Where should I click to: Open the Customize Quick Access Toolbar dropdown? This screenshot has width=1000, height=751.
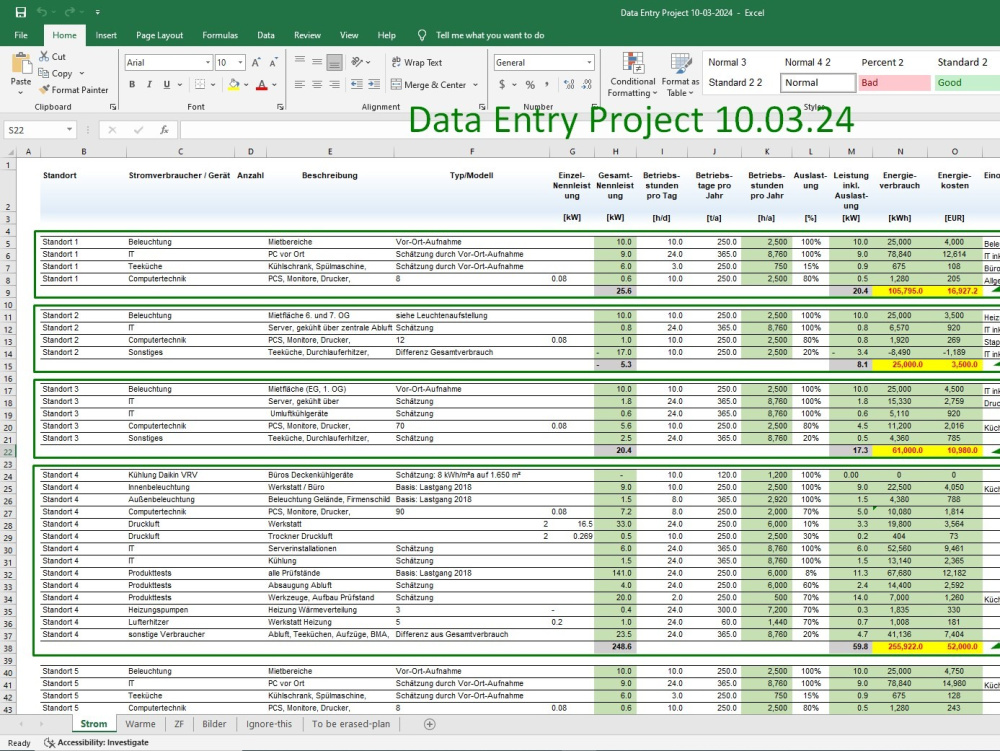pos(98,12)
